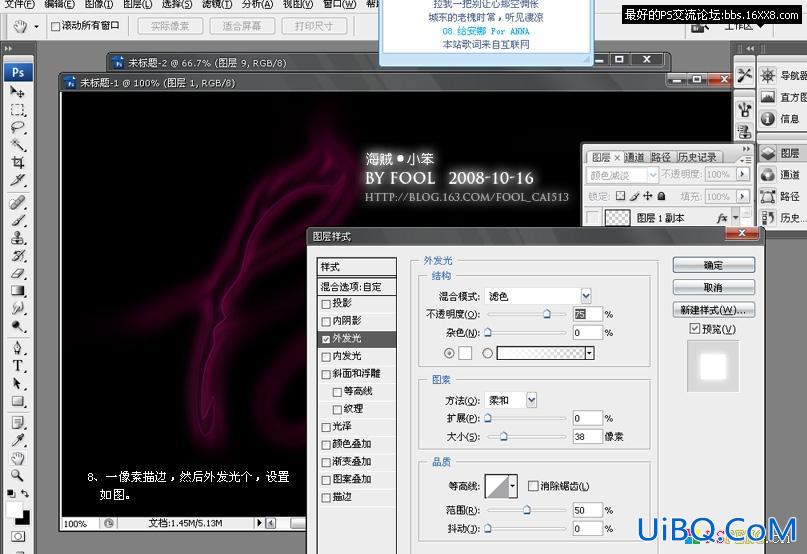Select the Rectangular Marquee tool
This screenshot has width=807, height=554.
[x=17, y=110]
